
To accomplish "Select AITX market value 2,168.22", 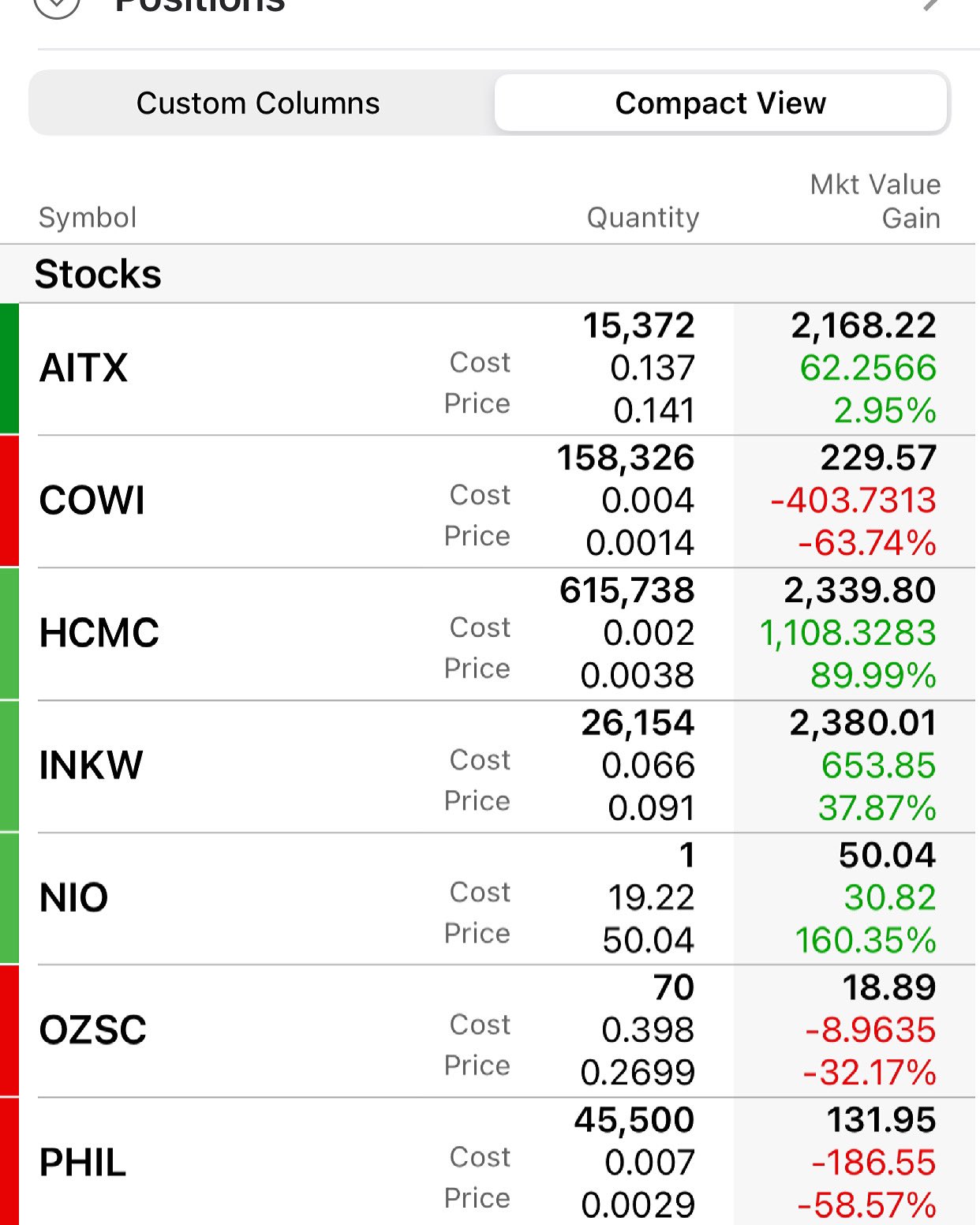I will tap(863, 326).
